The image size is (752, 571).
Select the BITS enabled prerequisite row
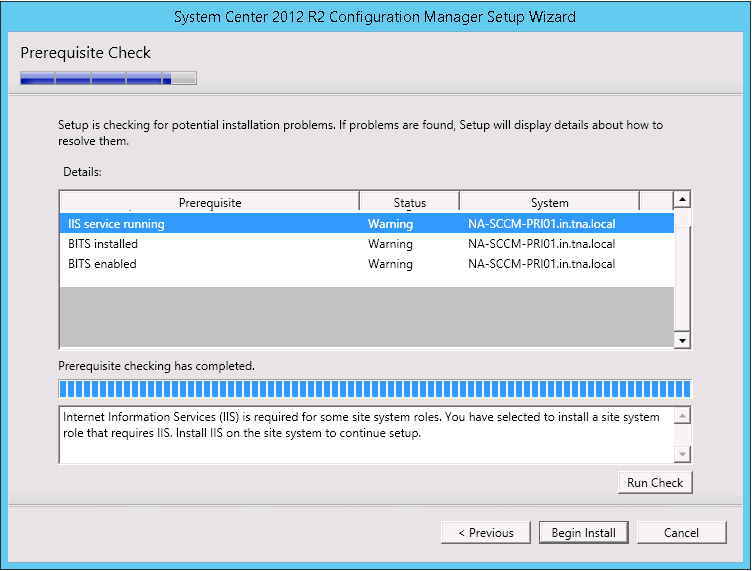367,264
